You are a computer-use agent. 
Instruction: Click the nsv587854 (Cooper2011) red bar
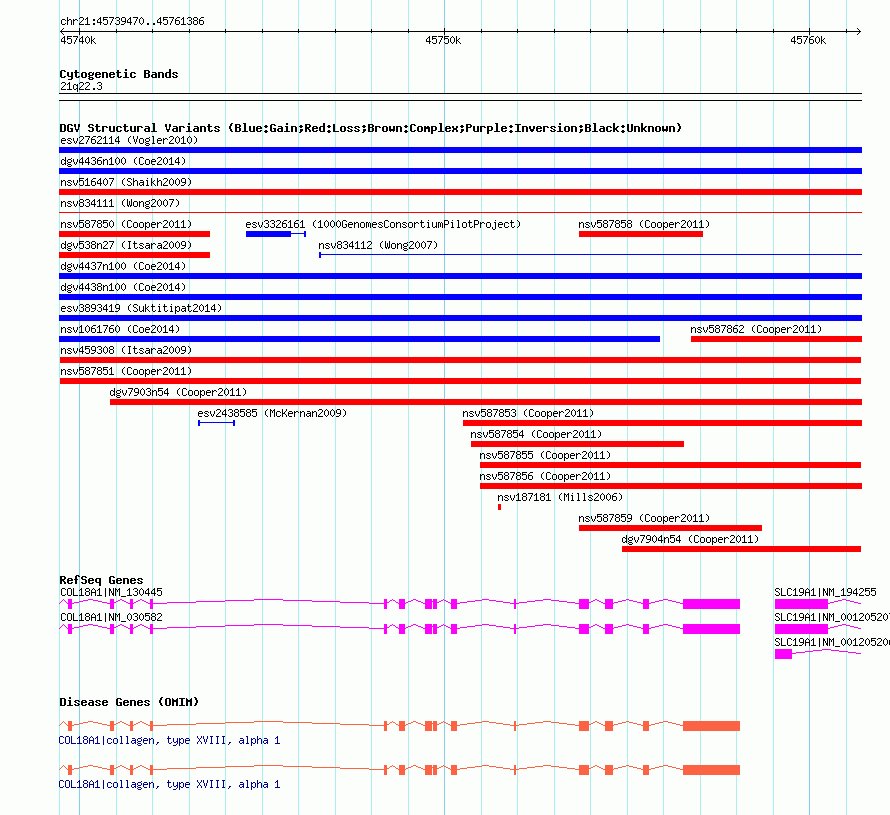pos(577,444)
